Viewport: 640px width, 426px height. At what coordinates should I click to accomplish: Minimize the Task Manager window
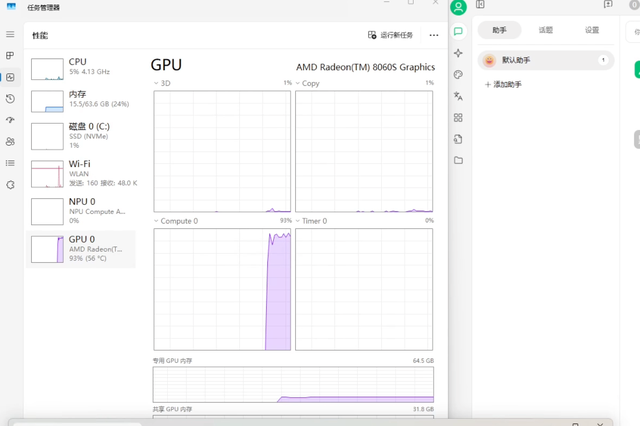(x=387, y=2)
